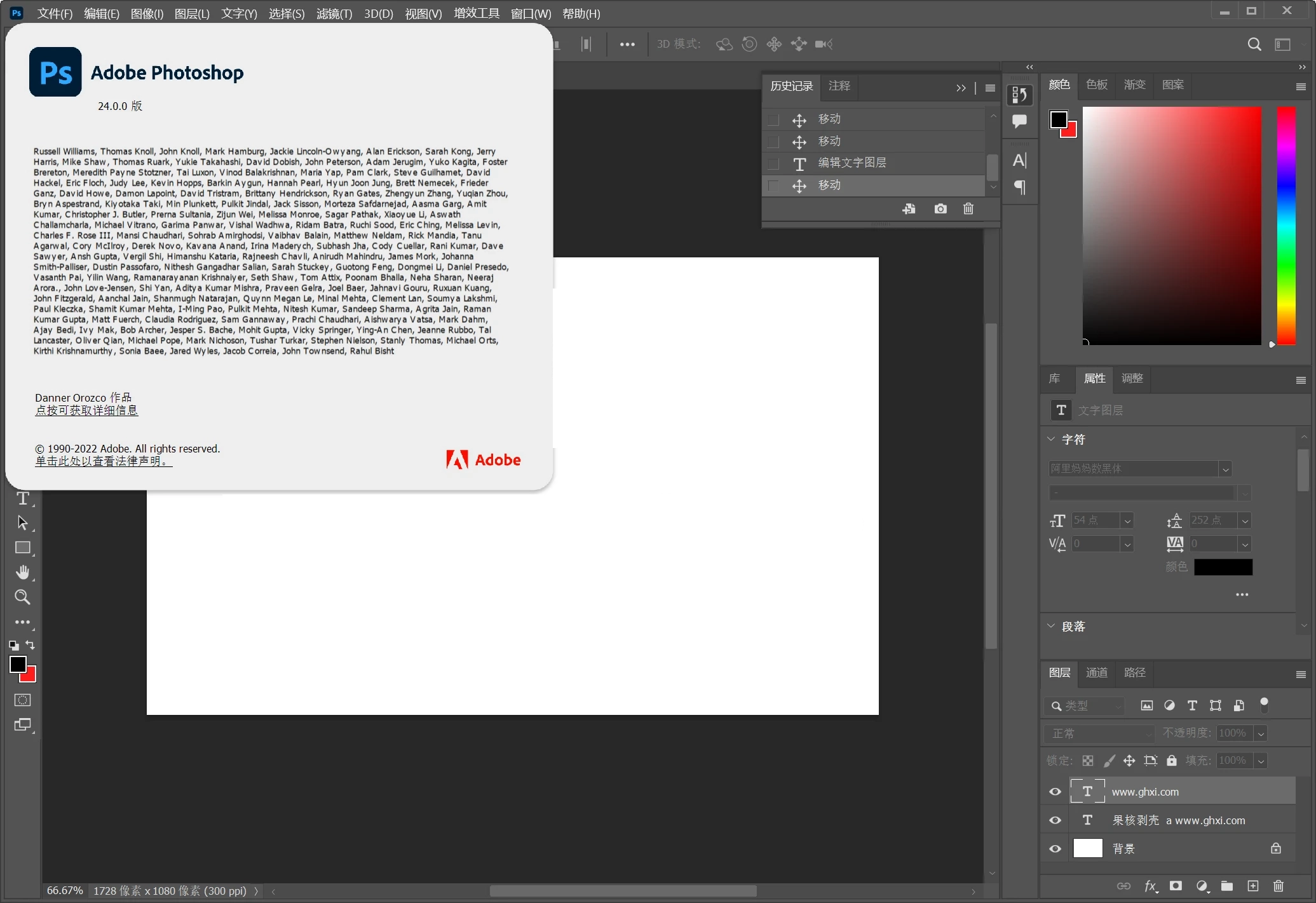Open the font family dropdown 阿里妈妈数黑体
1316x903 pixels.
1225,469
